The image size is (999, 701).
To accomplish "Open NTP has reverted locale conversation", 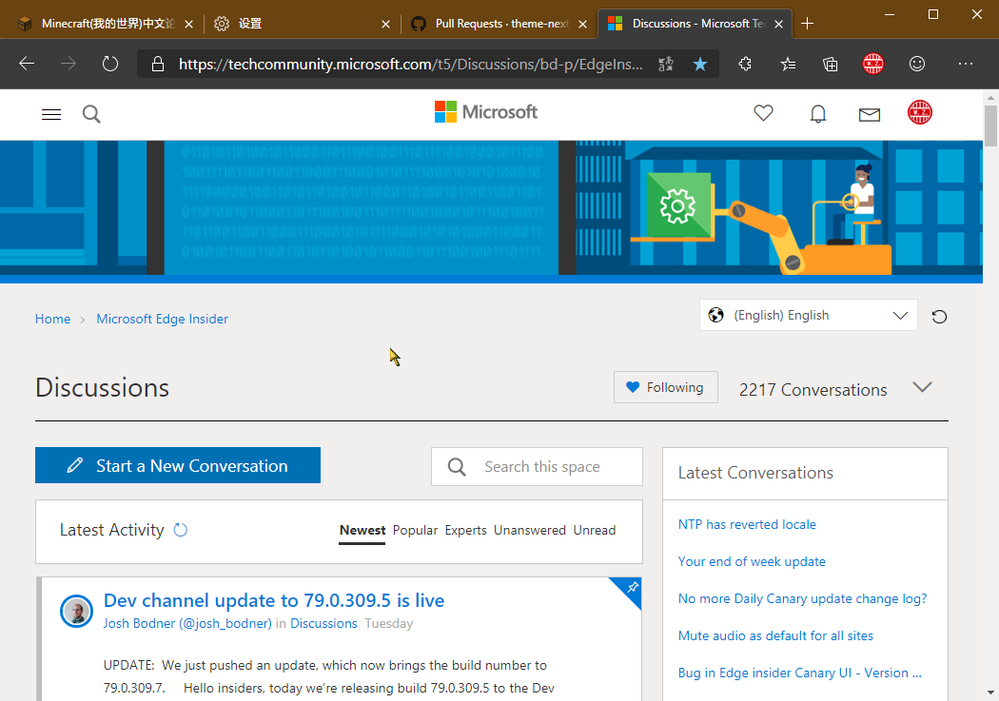I will pos(747,524).
